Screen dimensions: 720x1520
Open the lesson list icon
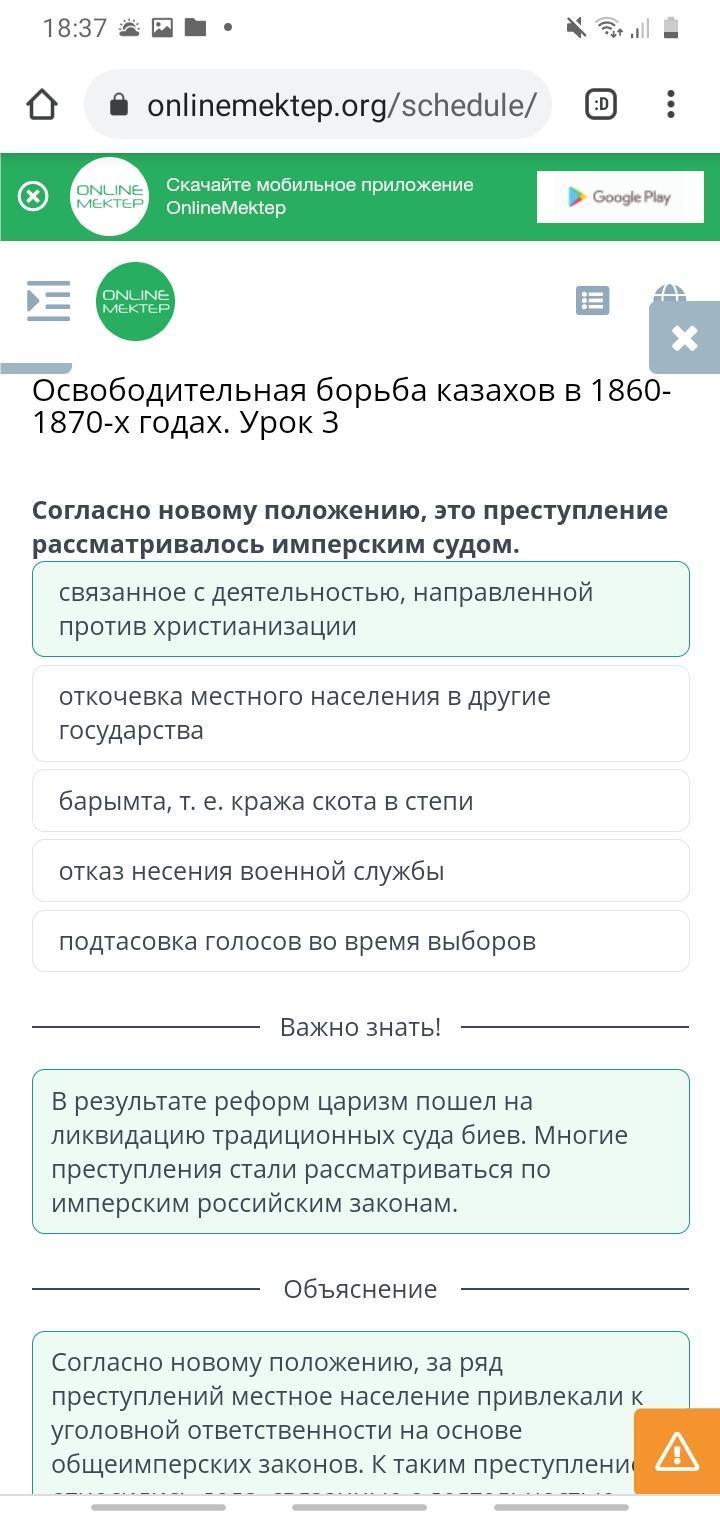593,300
